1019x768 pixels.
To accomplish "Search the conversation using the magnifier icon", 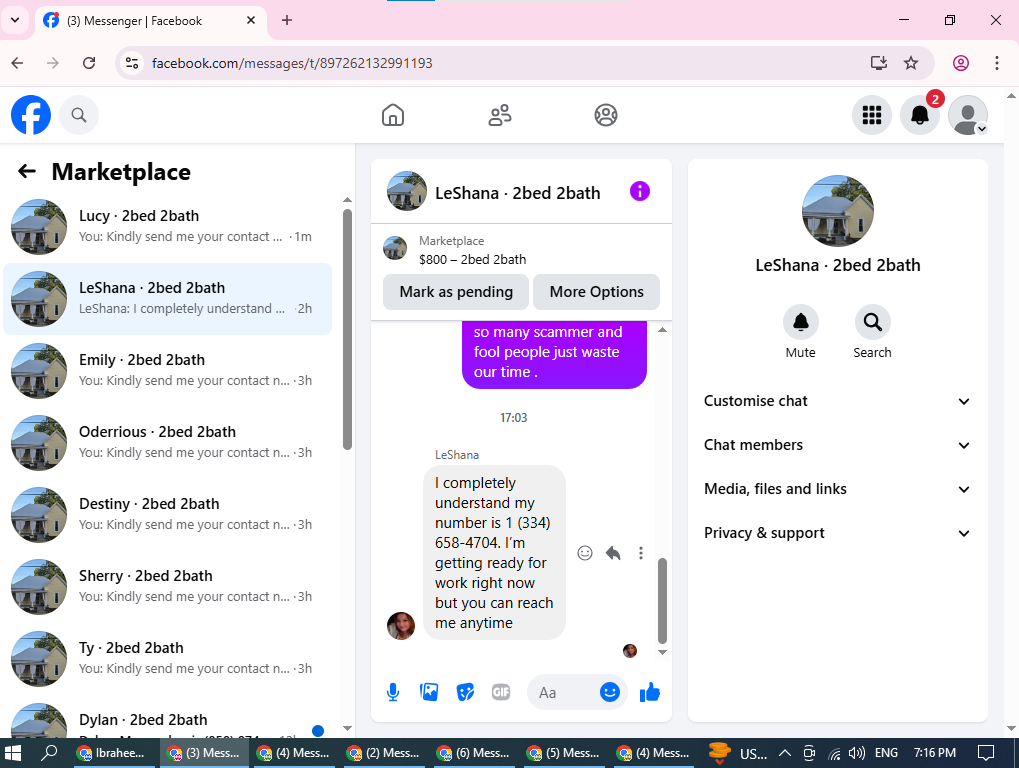I will coord(872,322).
